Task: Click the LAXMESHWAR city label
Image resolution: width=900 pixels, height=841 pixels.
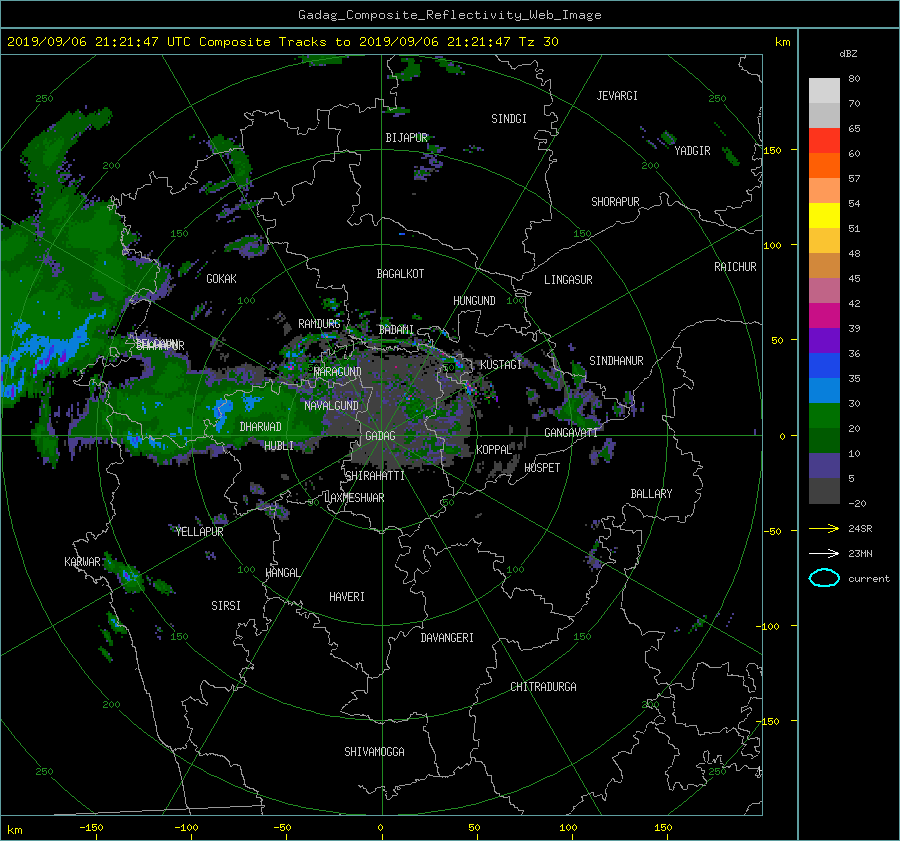Action: tap(354, 498)
